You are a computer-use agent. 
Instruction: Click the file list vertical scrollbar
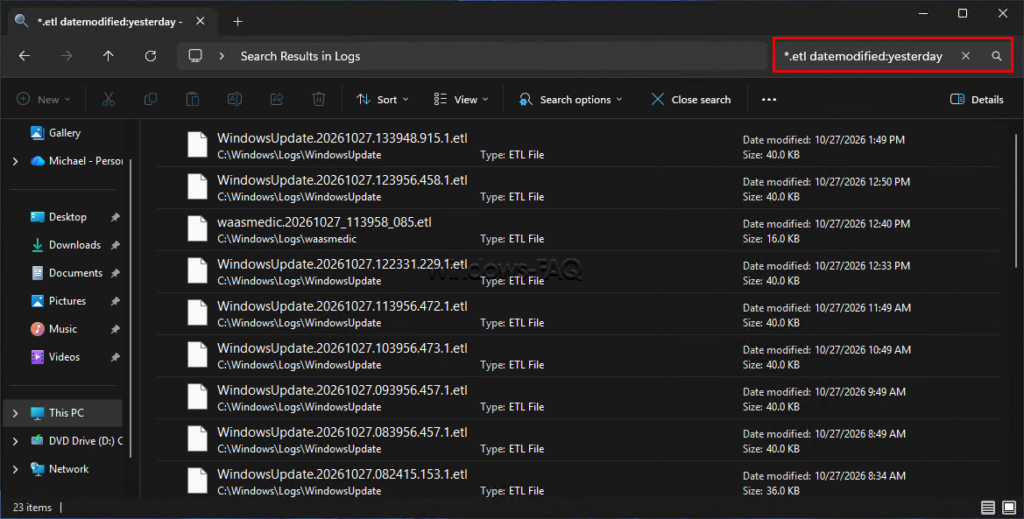(x=1016, y=200)
